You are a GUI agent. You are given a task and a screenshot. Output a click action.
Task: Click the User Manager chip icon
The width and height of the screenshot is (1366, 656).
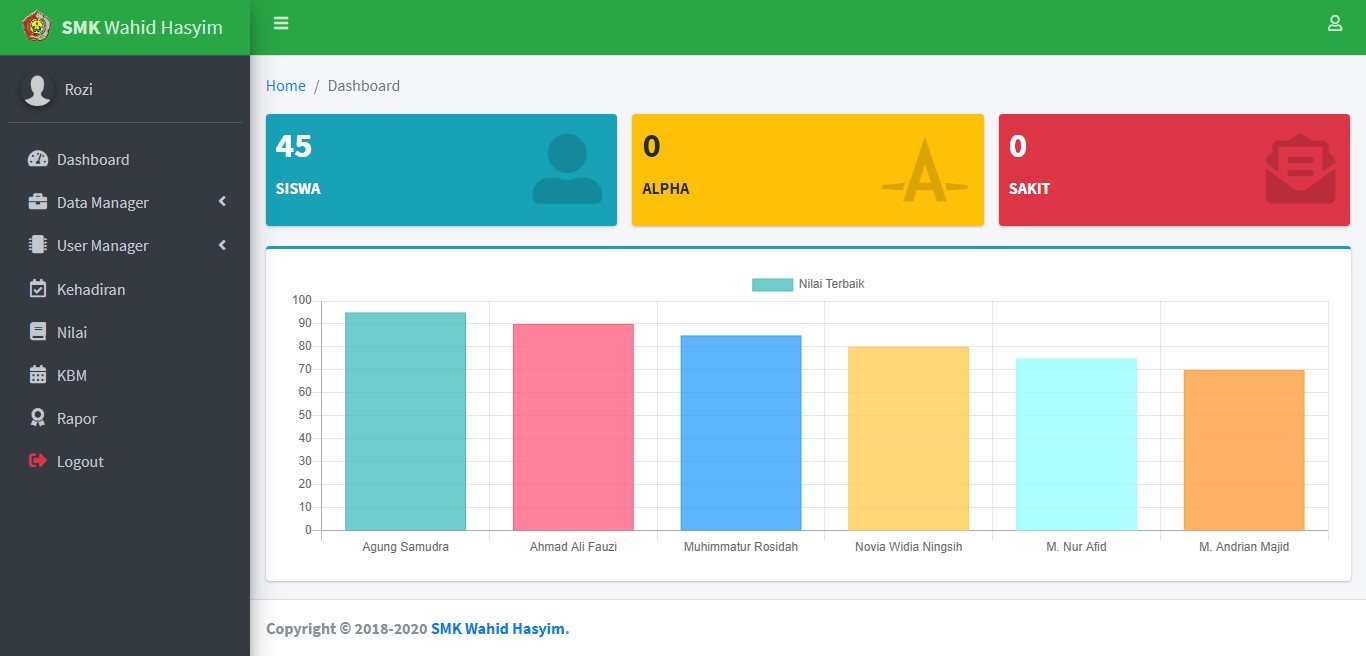pyautogui.click(x=38, y=245)
